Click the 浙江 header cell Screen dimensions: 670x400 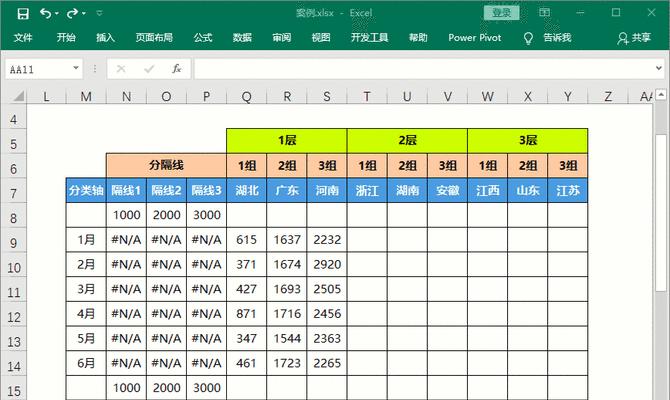(367, 190)
